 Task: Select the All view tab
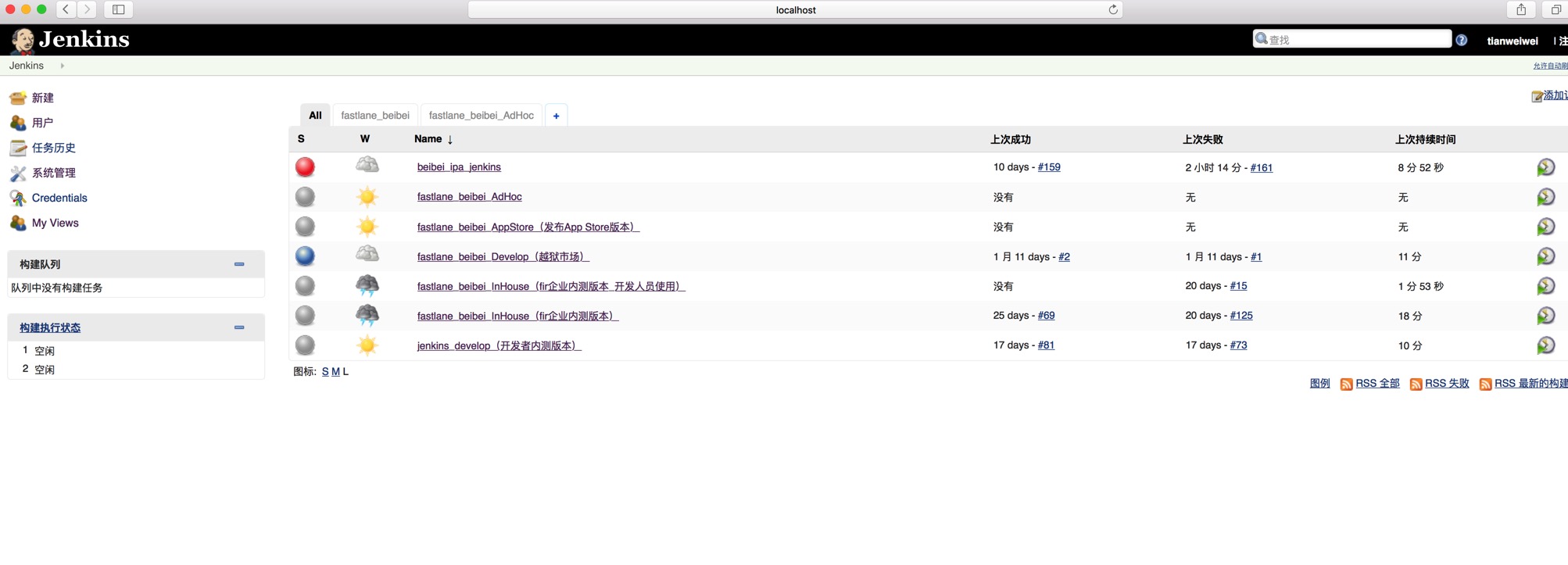(315, 115)
